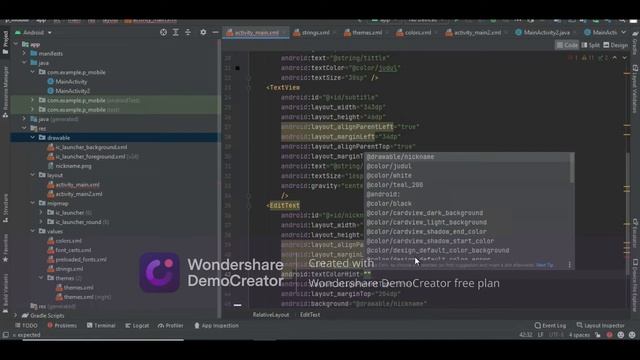Switch editor to Code view
This screenshot has height=360, width=640.
click(567, 45)
